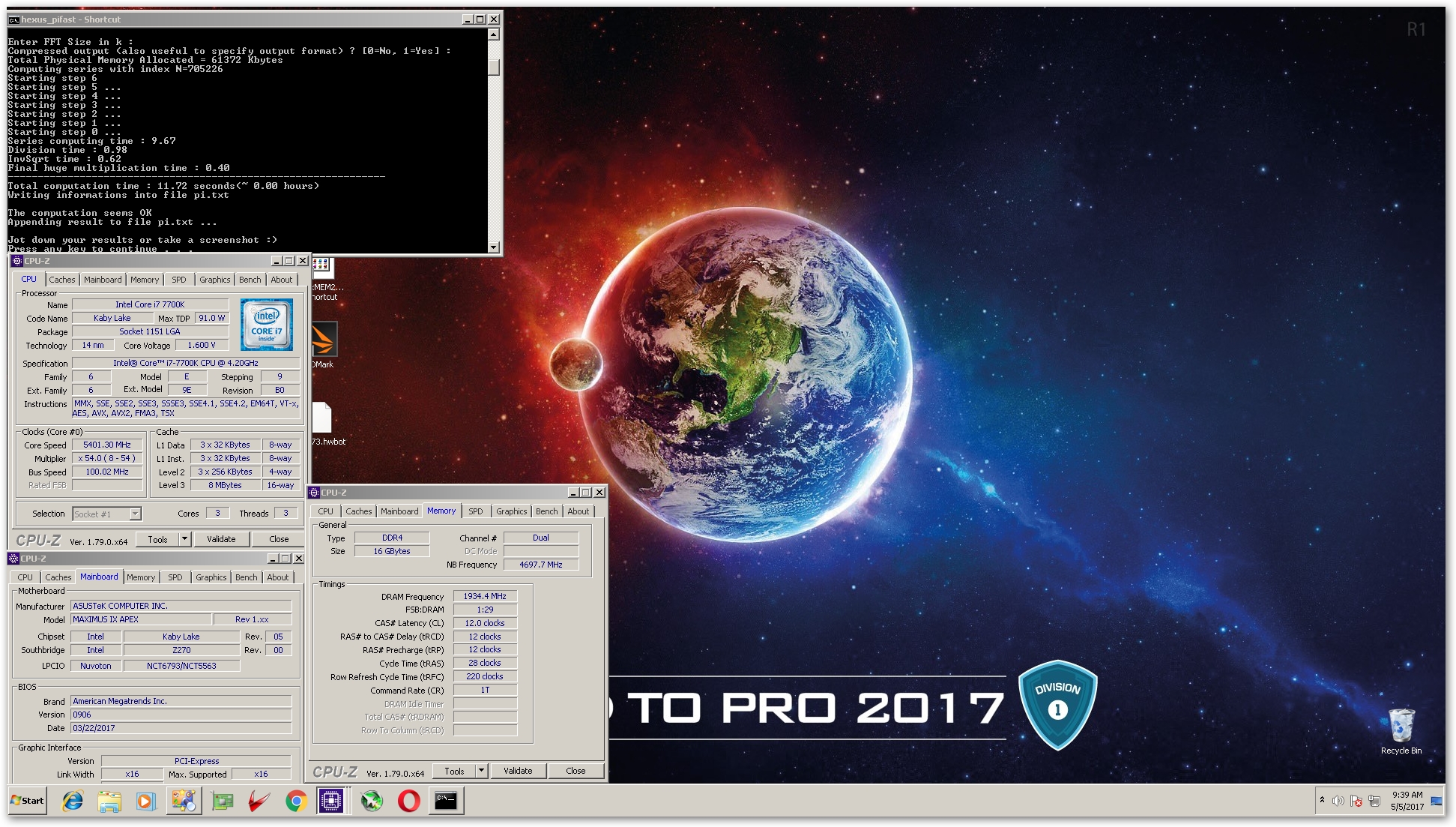Open the Recycle Bin desktop icon

(1401, 730)
